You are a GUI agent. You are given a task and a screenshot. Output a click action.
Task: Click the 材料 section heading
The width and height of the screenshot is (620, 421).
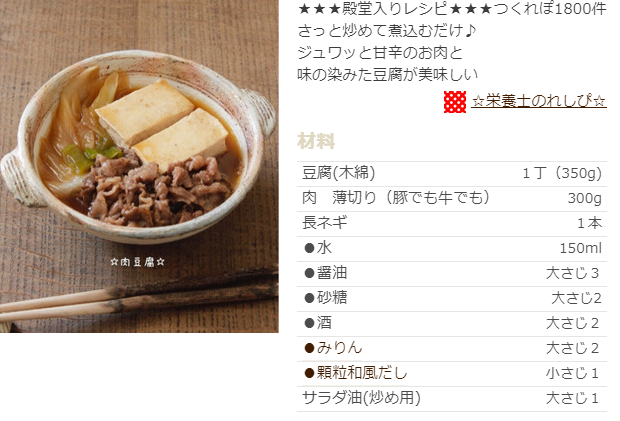(x=316, y=141)
